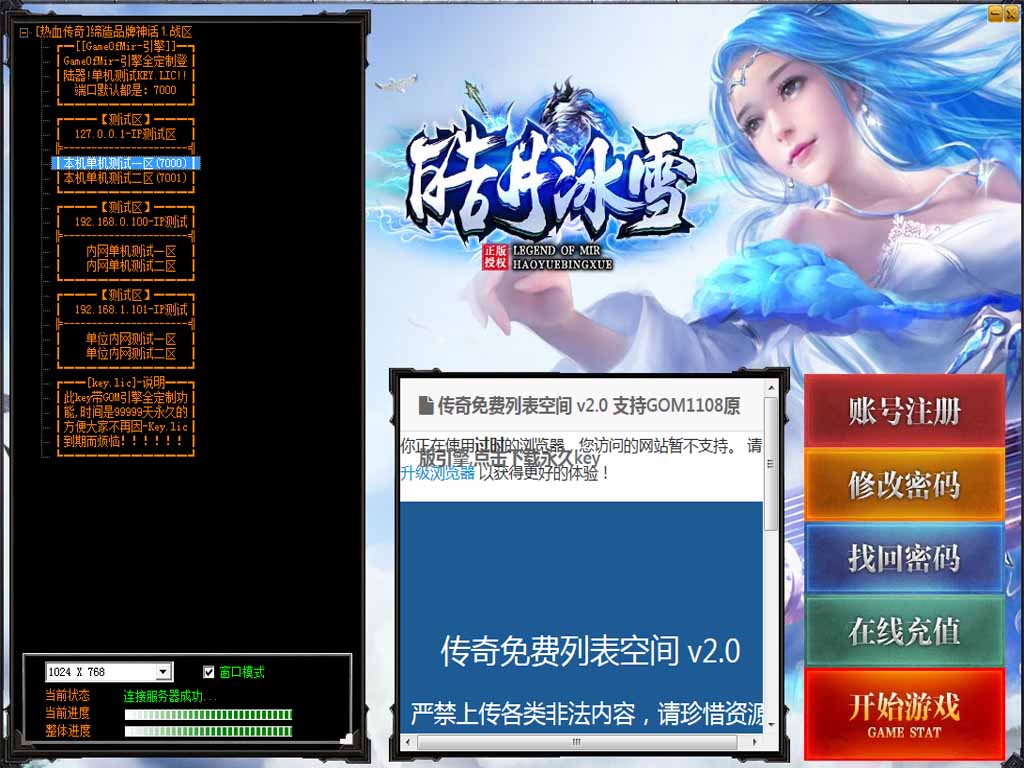Screen dimensions: 1024x768
Task: Click the 当前状态 label
Action: (x=68, y=696)
